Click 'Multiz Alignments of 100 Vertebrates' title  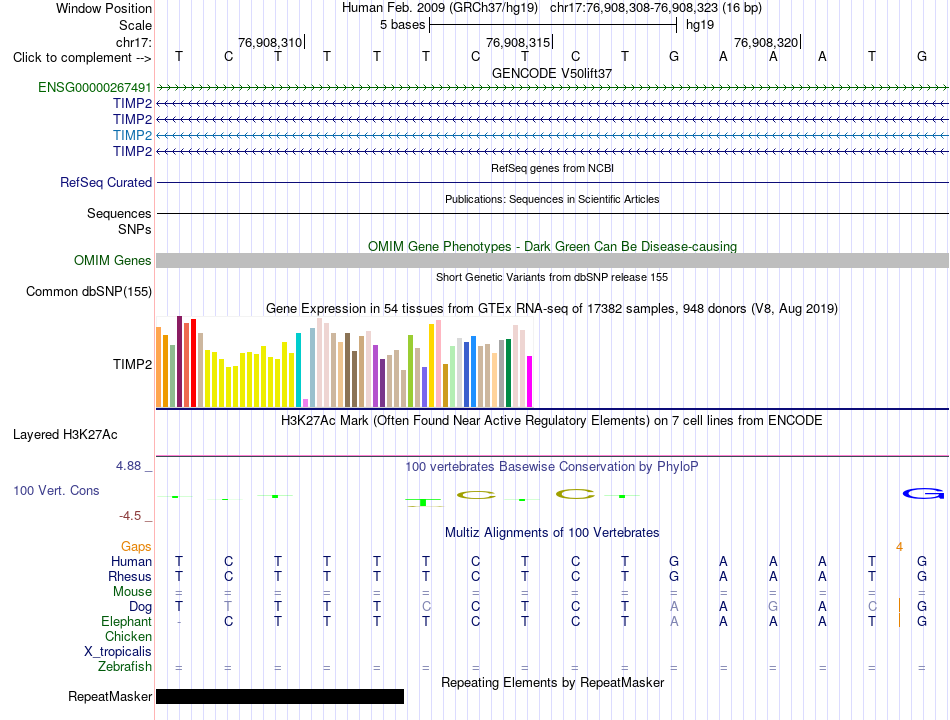tap(552, 533)
